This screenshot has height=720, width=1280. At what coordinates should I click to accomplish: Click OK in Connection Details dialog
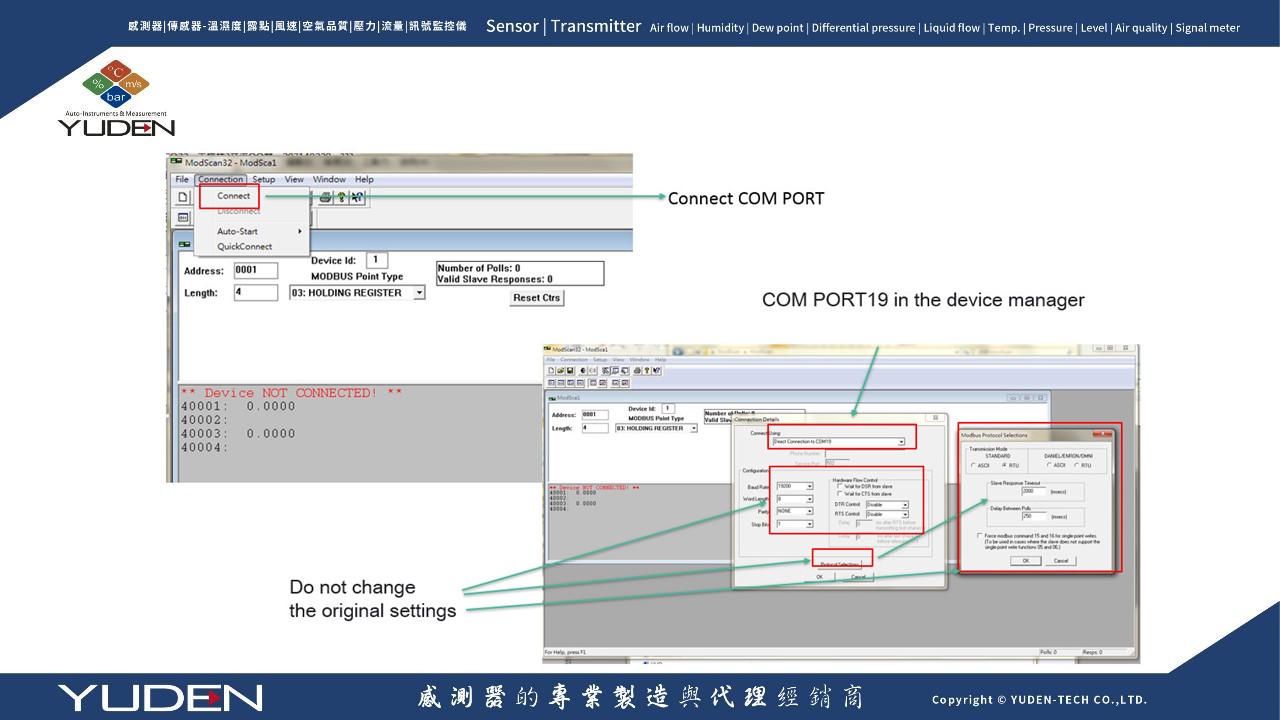coord(819,577)
